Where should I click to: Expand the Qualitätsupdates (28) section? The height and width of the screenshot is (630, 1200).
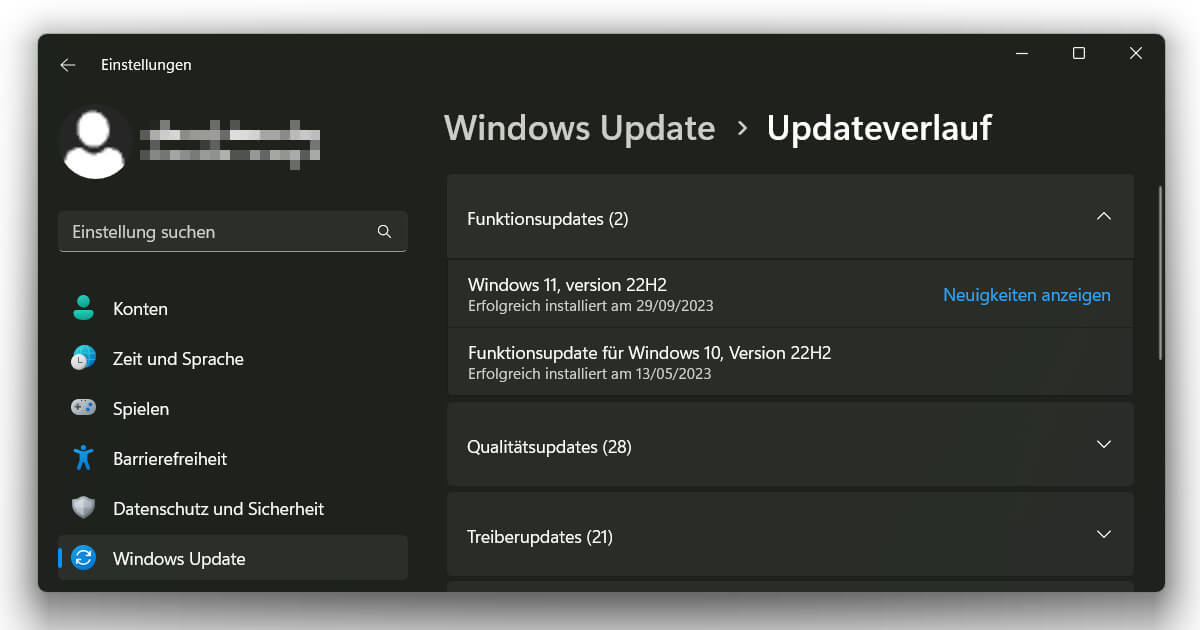(x=1104, y=444)
